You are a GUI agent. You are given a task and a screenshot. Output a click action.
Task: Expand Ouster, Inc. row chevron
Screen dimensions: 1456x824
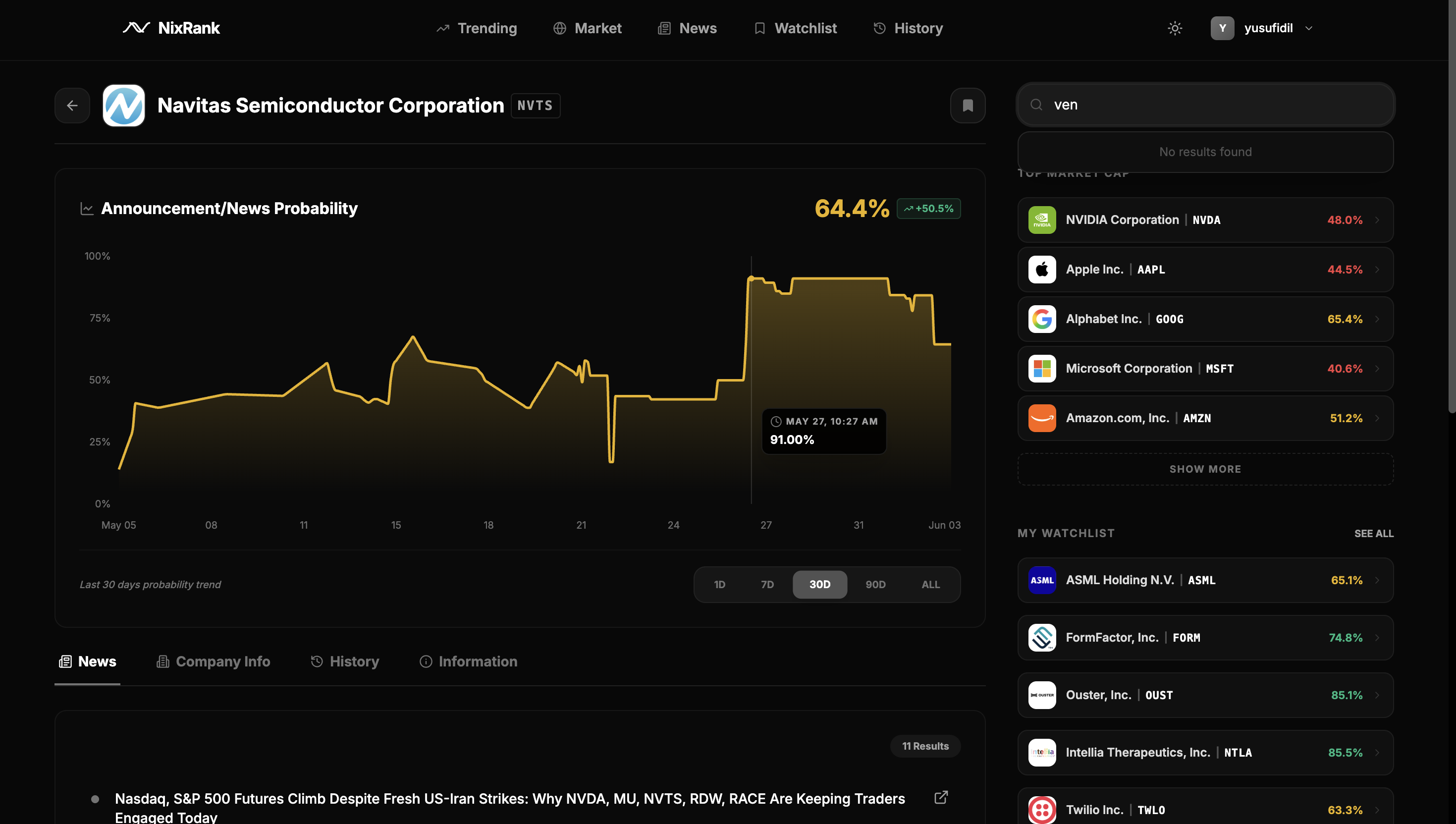coord(1377,695)
